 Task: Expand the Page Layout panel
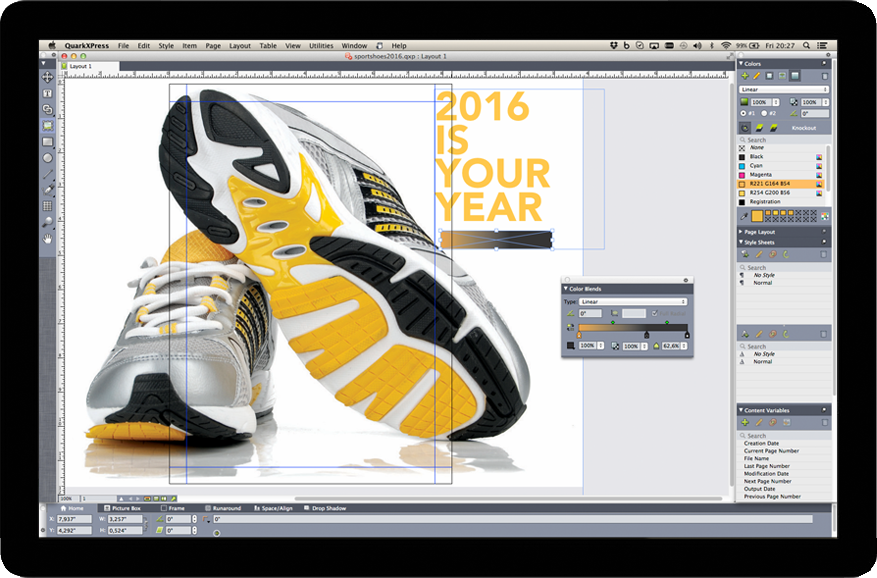tap(757, 231)
